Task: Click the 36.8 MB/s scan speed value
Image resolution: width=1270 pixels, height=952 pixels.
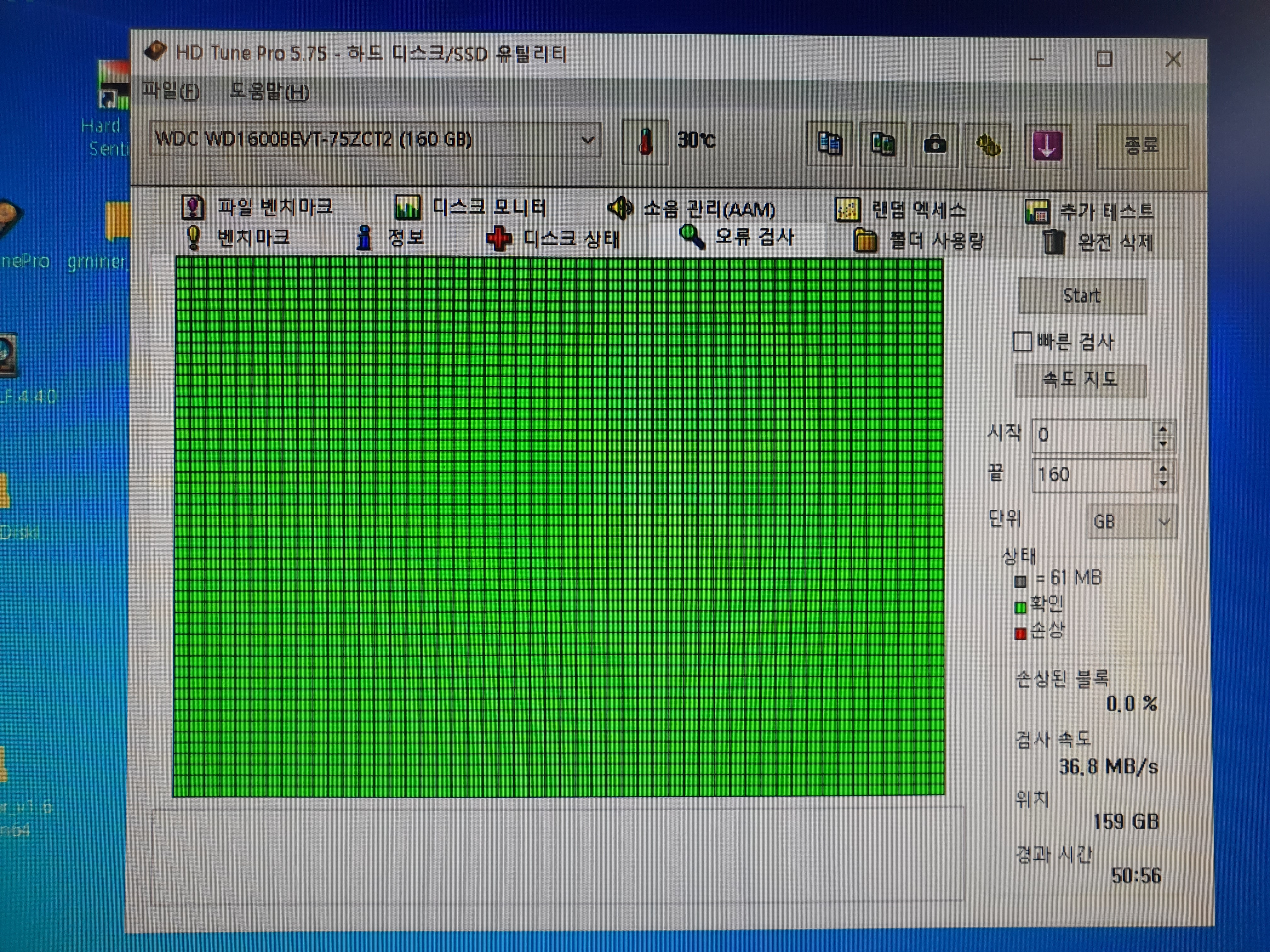Action: [1108, 767]
